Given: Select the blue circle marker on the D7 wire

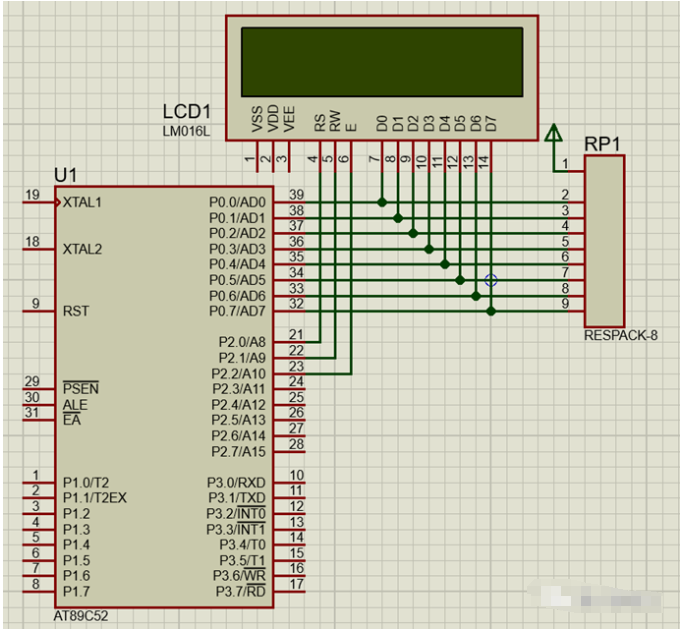Looking at the screenshot, I should click(491, 280).
